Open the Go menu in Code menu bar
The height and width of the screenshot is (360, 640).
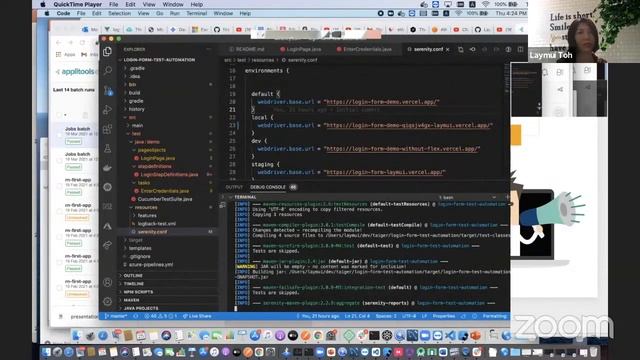pos(160,13)
